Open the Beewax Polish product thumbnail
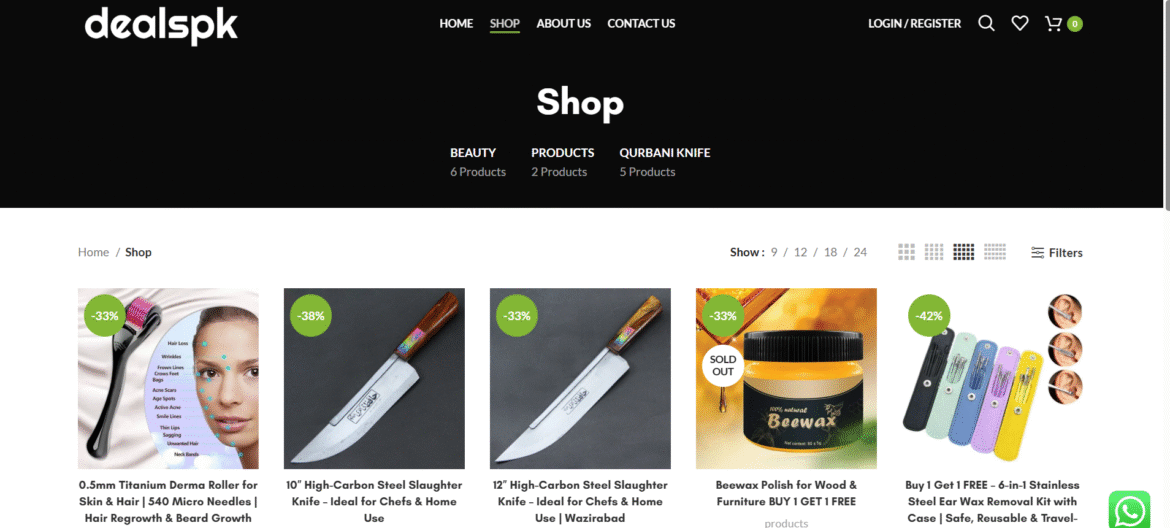1170x528 pixels. pyautogui.click(x=786, y=378)
